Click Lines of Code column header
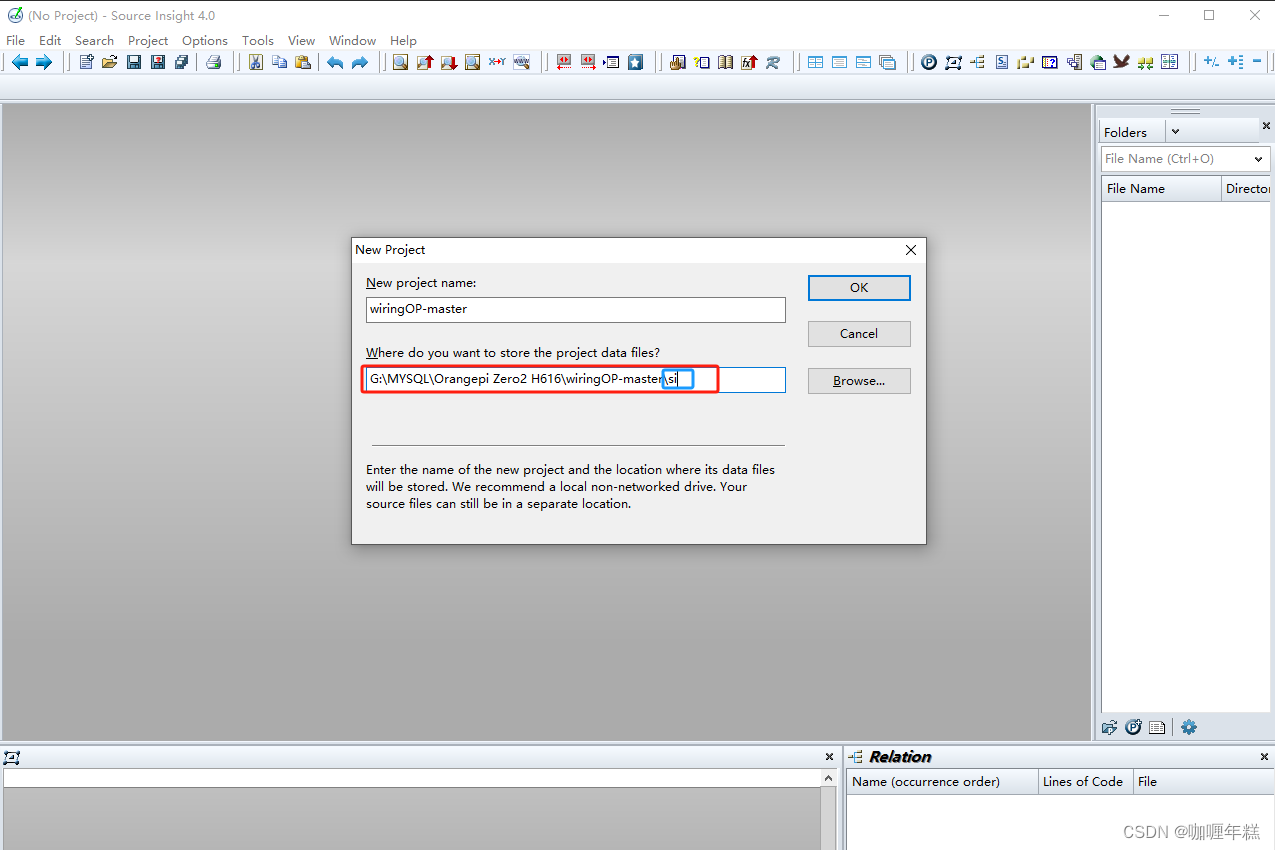This screenshot has height=850, width=1275. (x=1086, y=782)
